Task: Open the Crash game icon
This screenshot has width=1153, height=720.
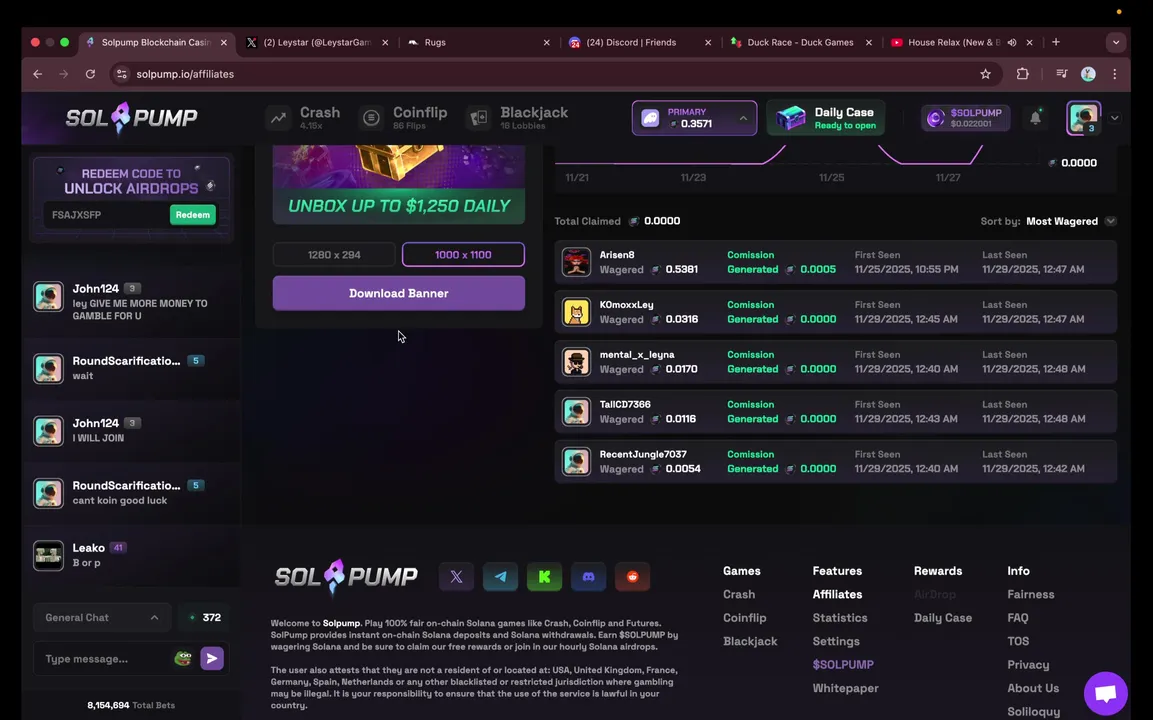Action: point(278,118)
